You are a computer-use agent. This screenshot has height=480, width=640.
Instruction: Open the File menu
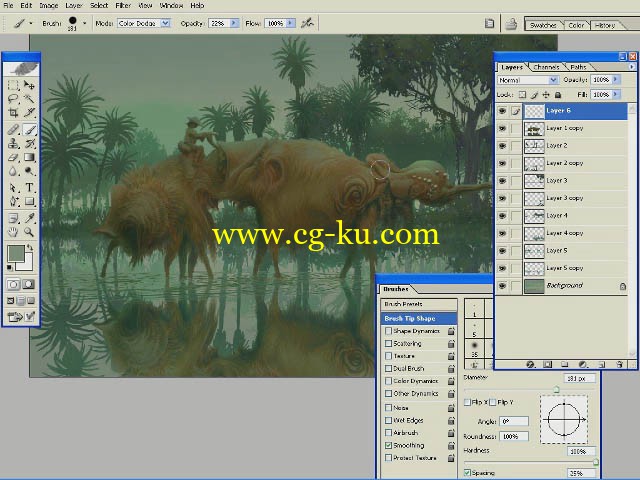click(8, 5)
